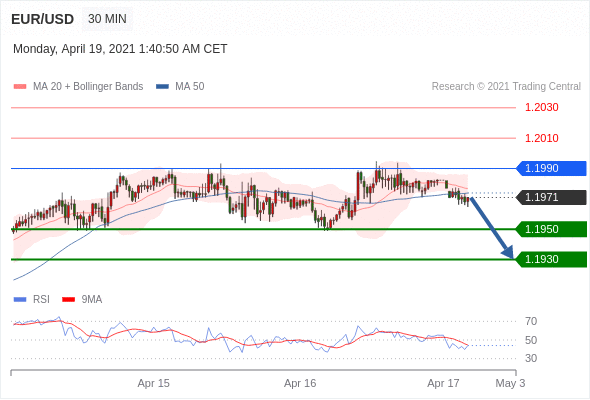
Task: Click the green 1.1930 target tag
Action: tap(551, 259)
